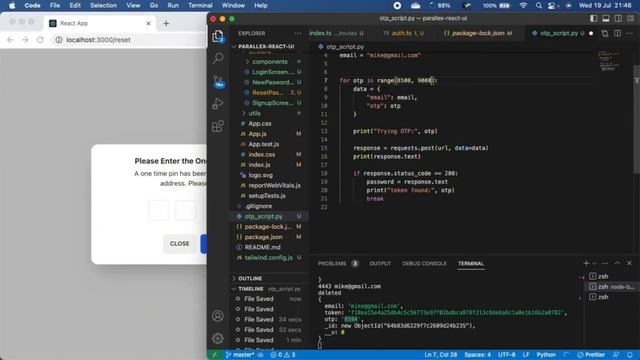Open notifications bell in status bar

[630, 355]
